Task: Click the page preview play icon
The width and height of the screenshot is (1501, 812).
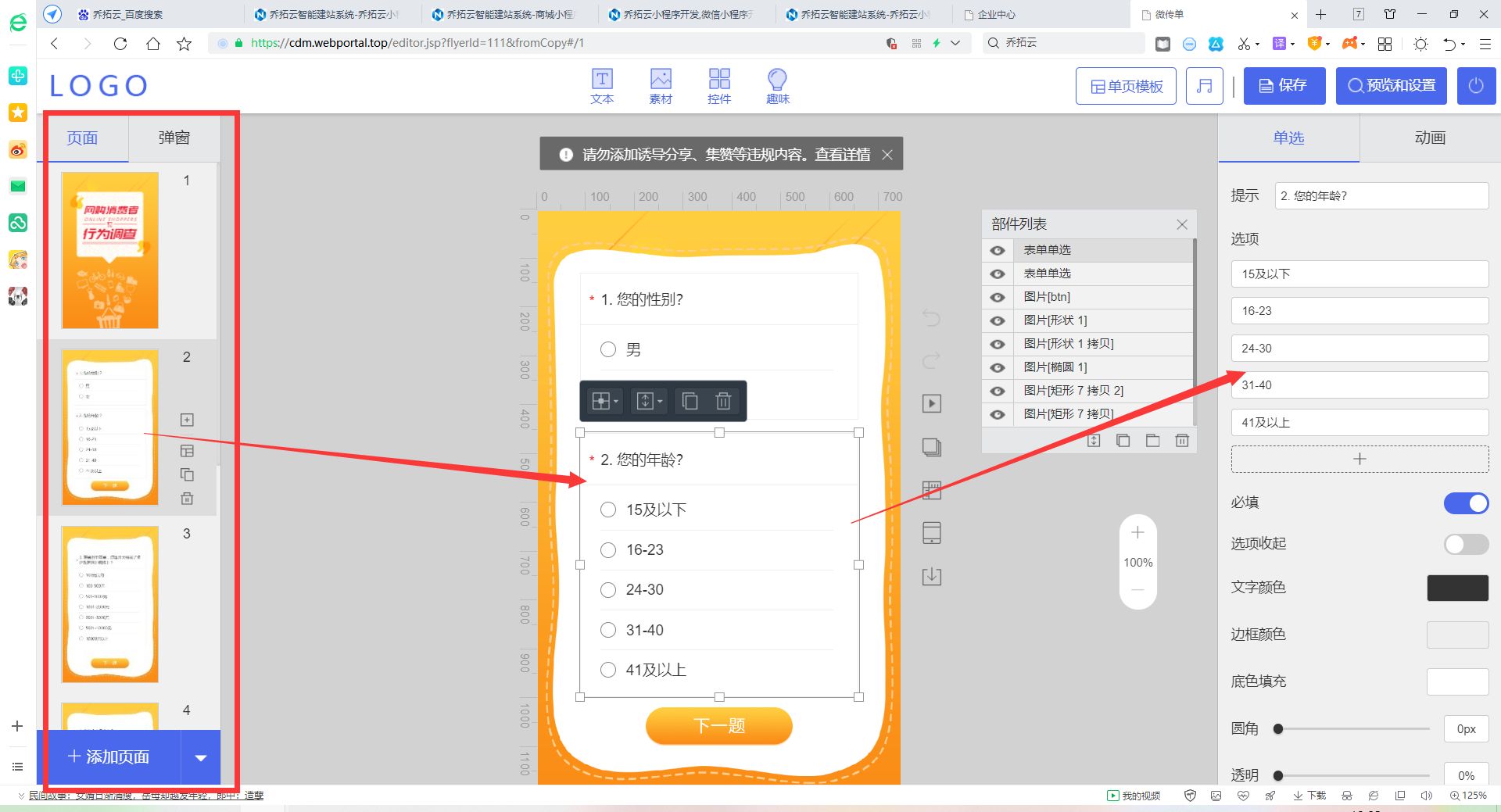Action: (930, 403)
